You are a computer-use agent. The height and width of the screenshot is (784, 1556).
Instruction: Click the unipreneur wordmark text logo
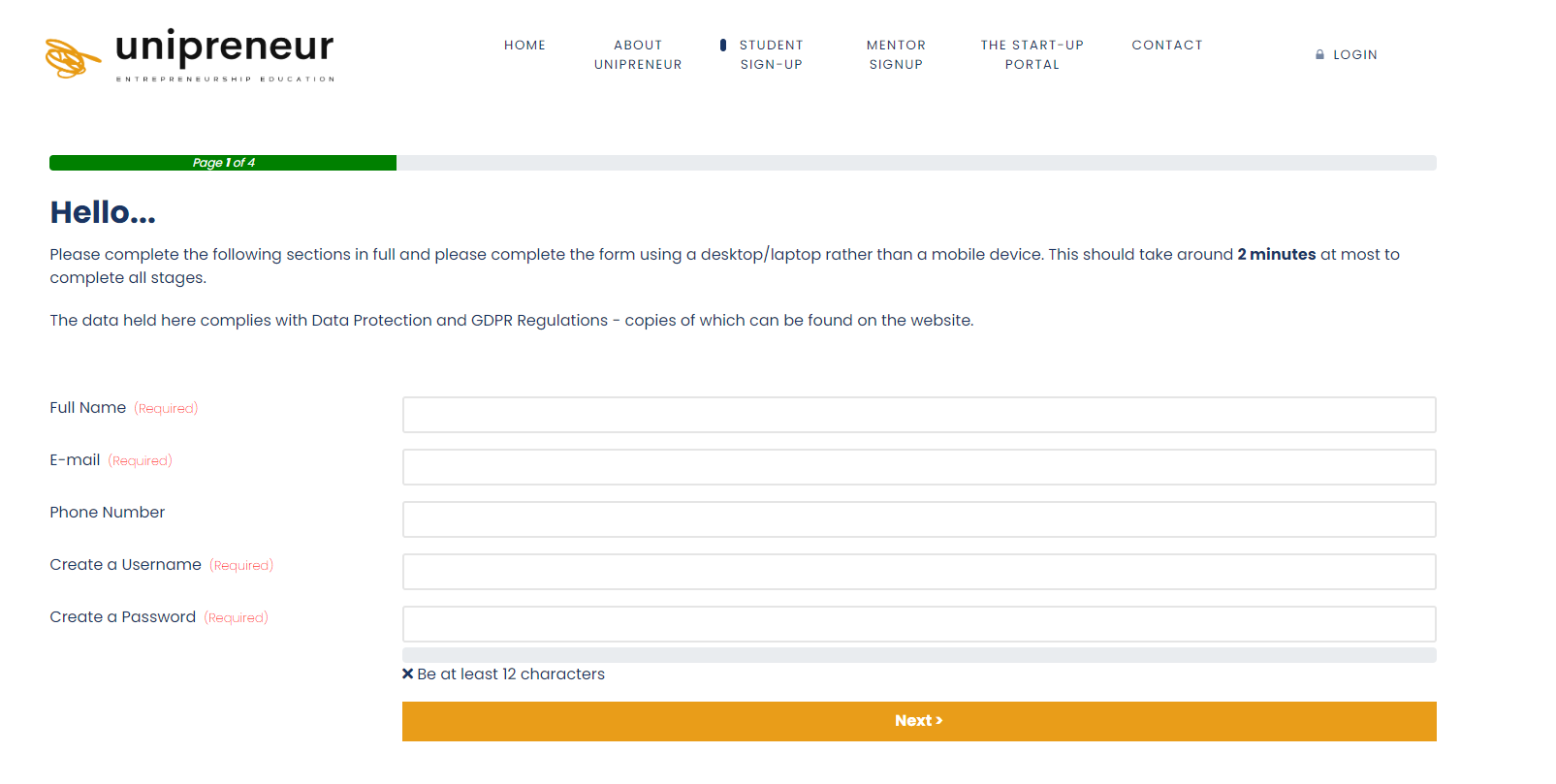point(224,47)
